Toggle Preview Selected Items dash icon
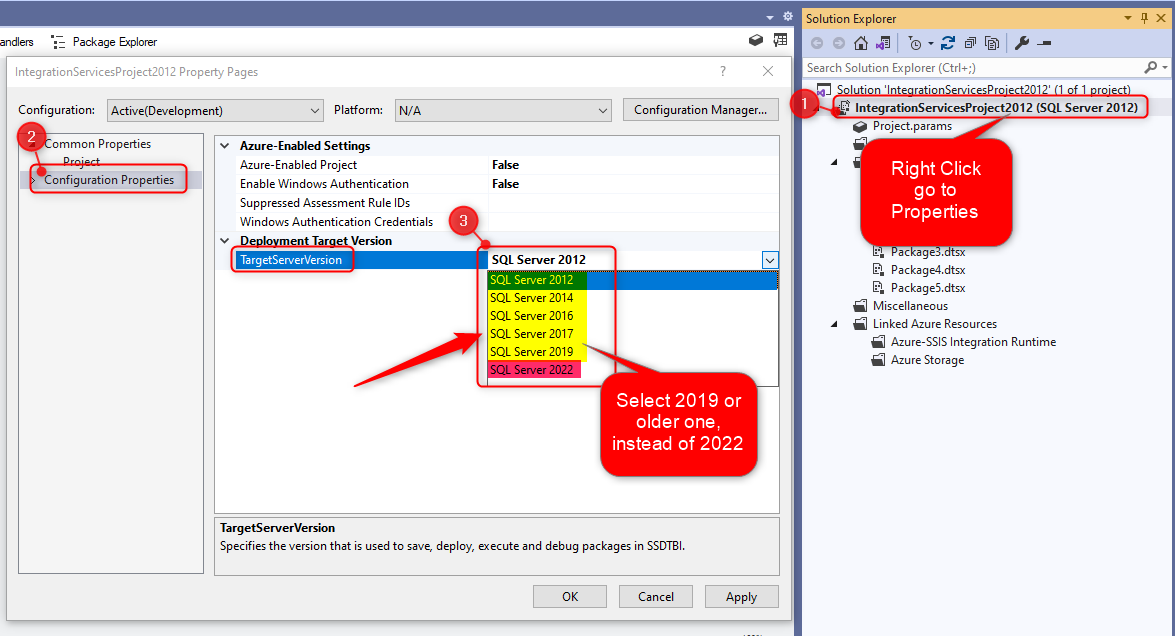 coord(1045,43)
